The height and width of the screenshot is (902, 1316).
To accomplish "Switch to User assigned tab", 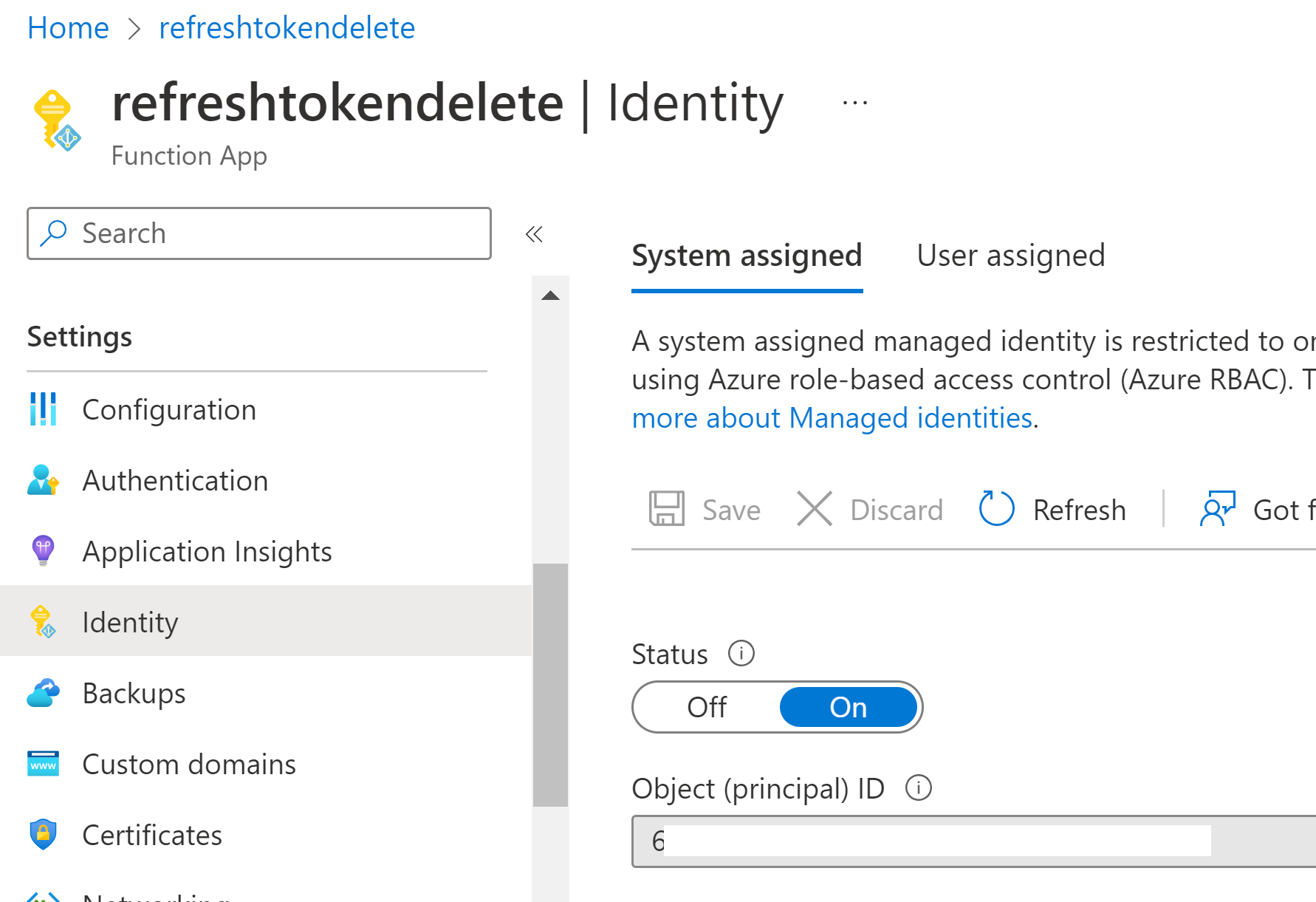I will click(1010, 256).
